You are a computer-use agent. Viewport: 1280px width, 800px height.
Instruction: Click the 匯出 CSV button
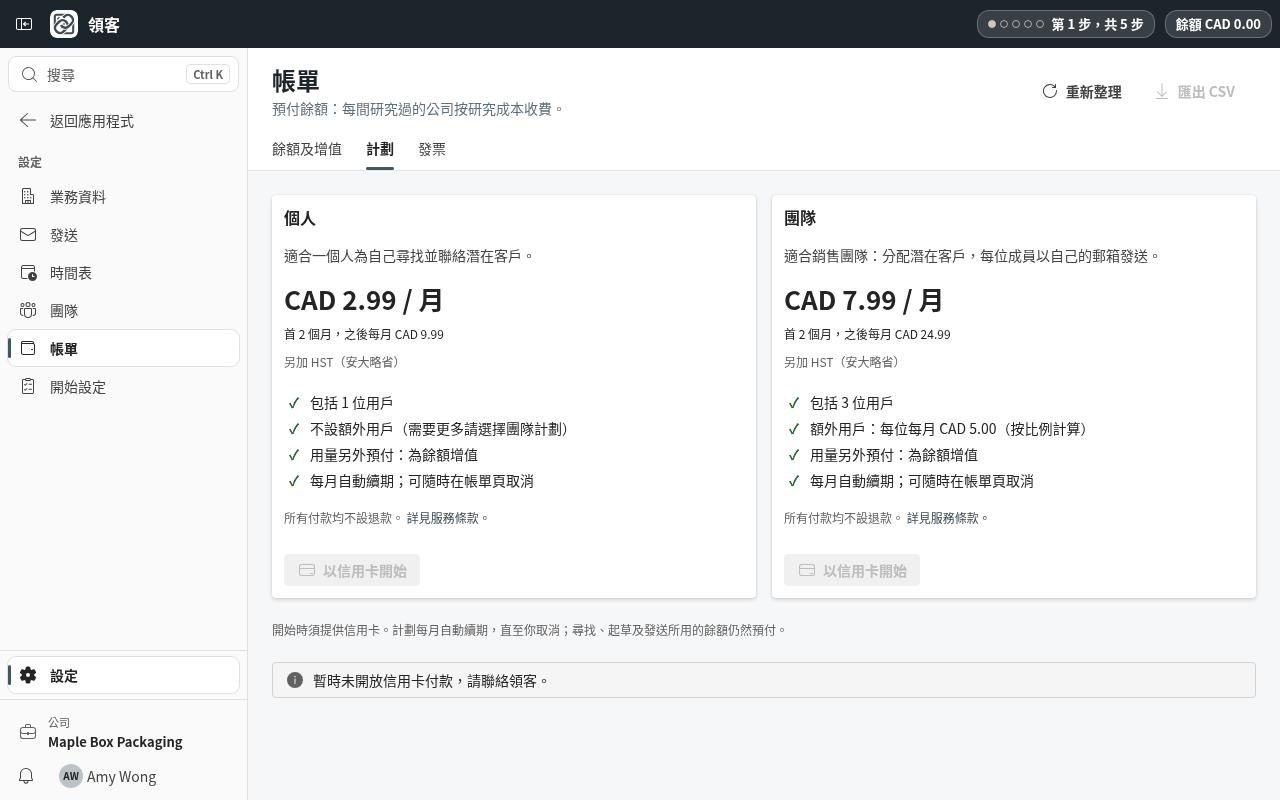[1195, 91]
